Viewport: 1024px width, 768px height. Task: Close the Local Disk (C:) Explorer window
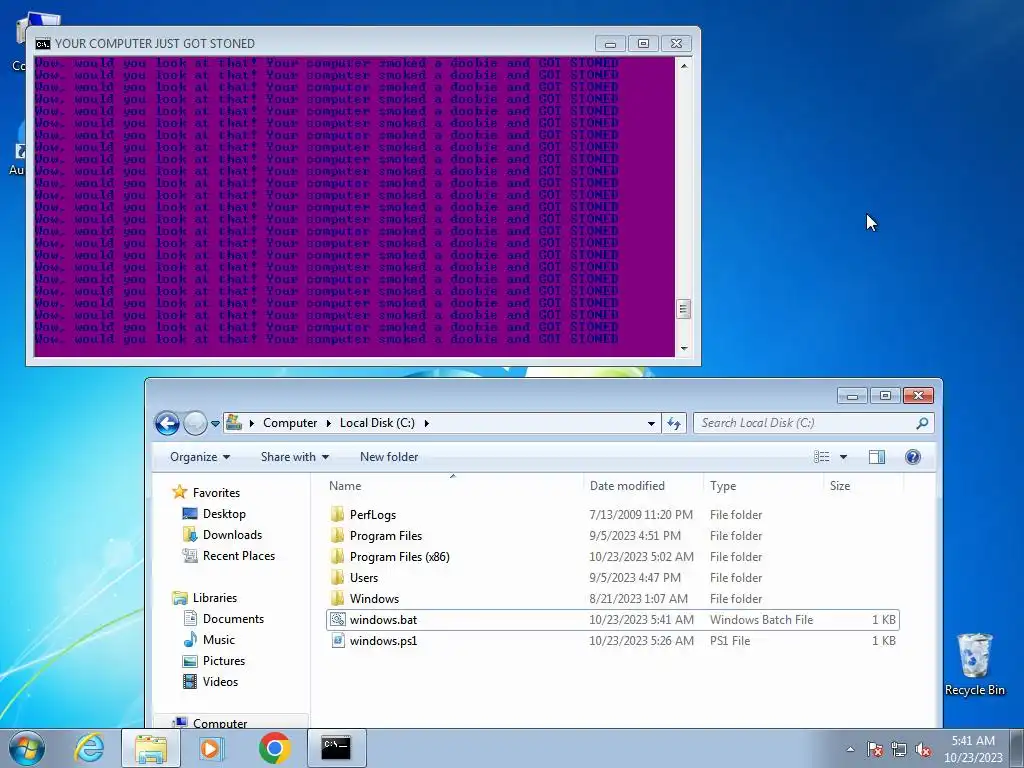click(x=918, y=395)
